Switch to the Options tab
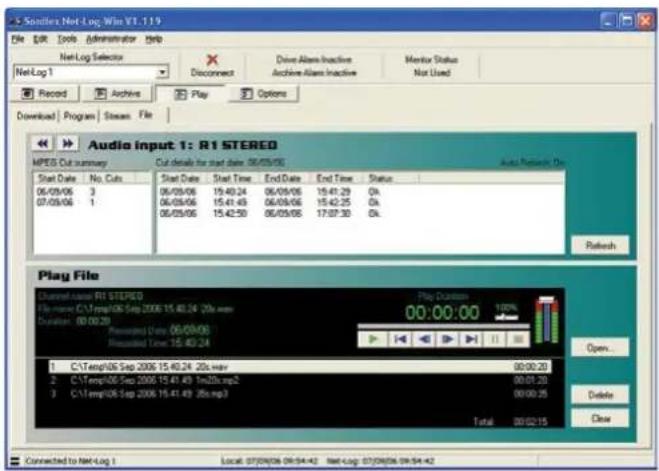The height and width of the screenshot is (471, 659). pyautogui.click(x=264, y=93)
